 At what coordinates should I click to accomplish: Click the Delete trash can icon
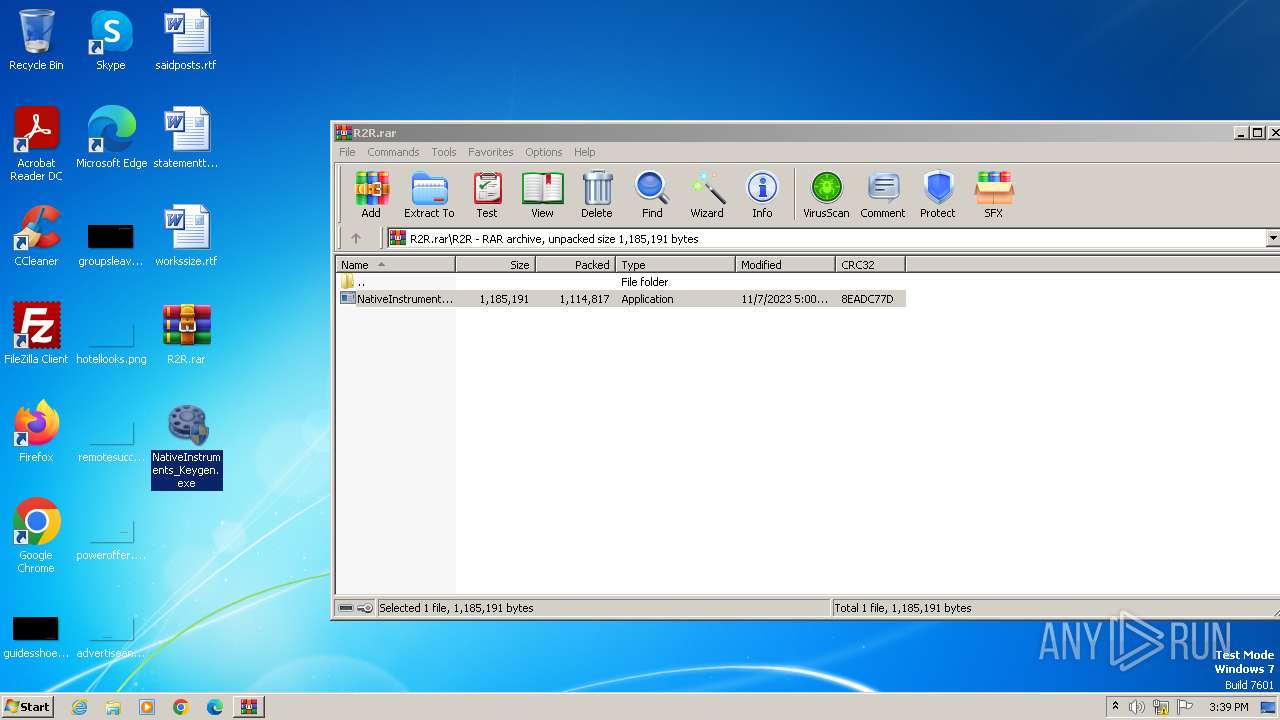pyautogui.click(x=597, y=194)
